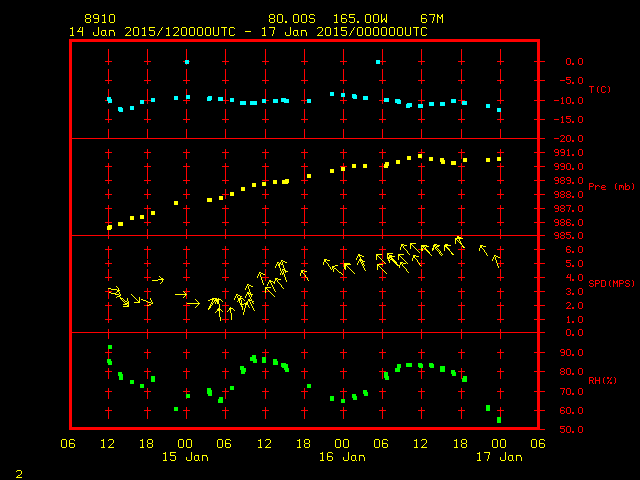Click the -5.0 temperature tick label
This screenshot has height=480, width=640.
pos(571,80)
